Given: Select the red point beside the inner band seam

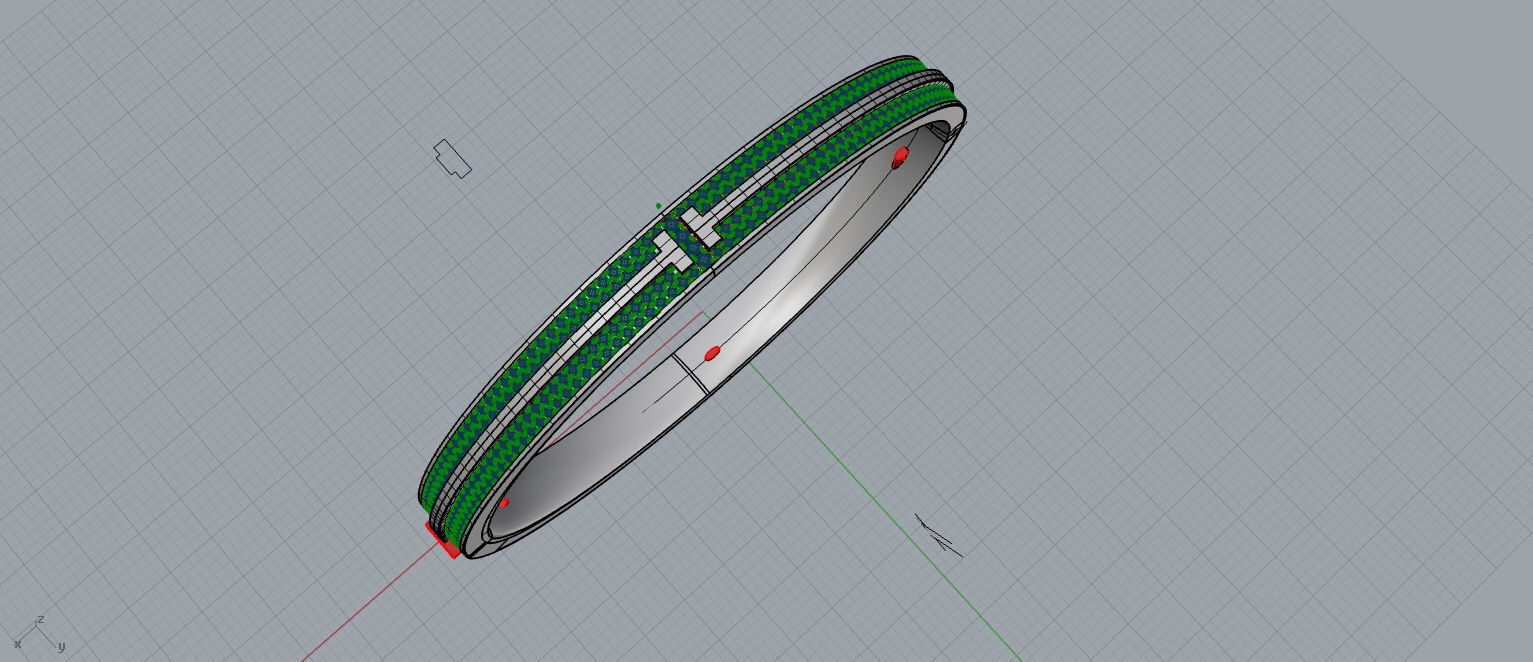Looking at the screenshot, I should [x=712, y=353].
